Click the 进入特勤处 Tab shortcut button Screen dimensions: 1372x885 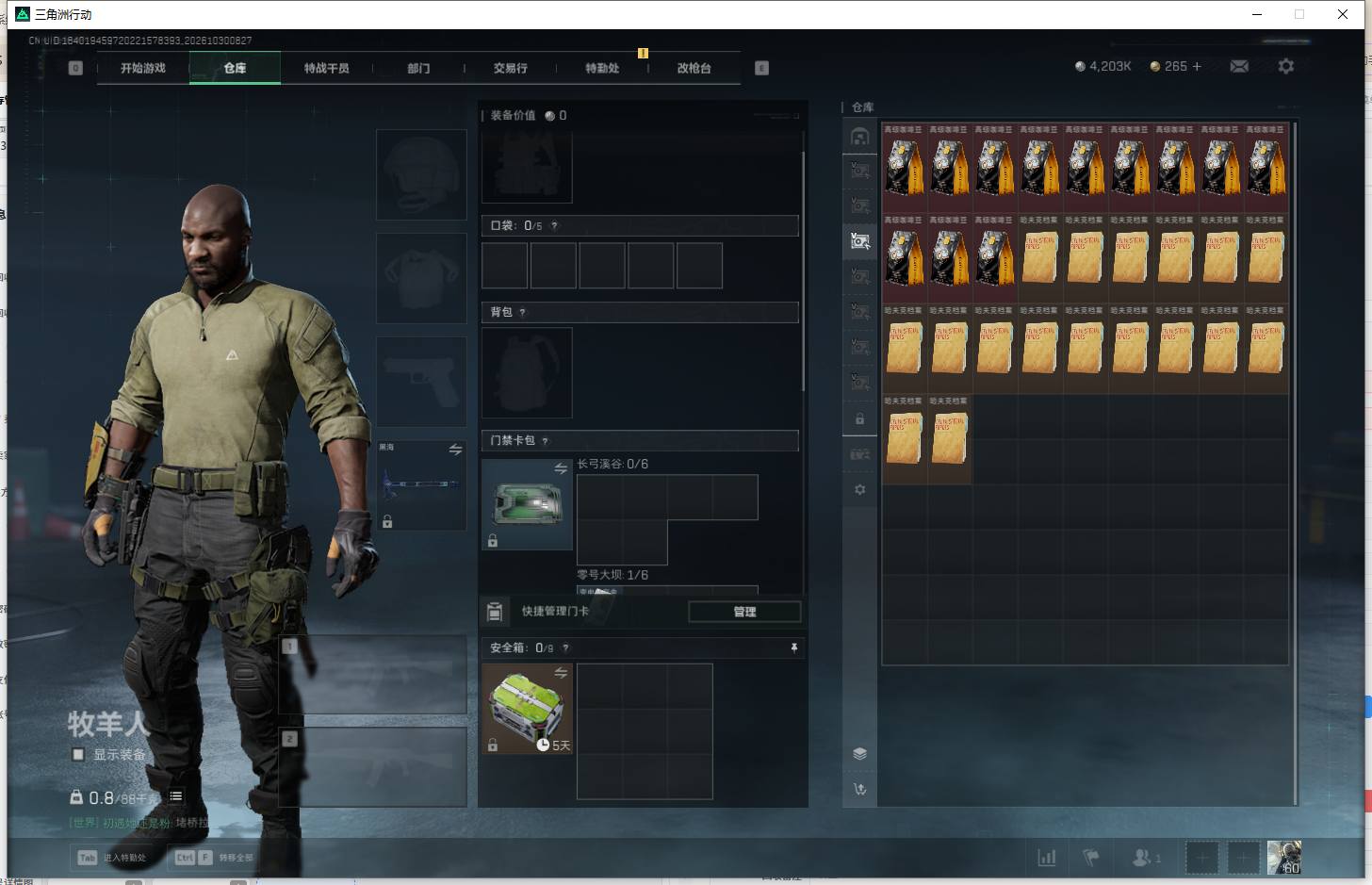[112, 858]
